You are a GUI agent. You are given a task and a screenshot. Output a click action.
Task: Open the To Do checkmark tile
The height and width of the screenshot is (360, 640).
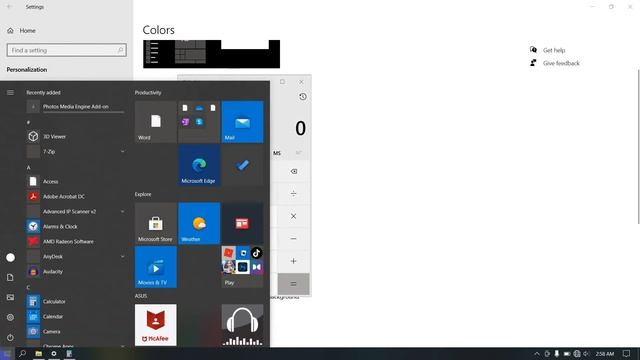(x=242, y=165)
